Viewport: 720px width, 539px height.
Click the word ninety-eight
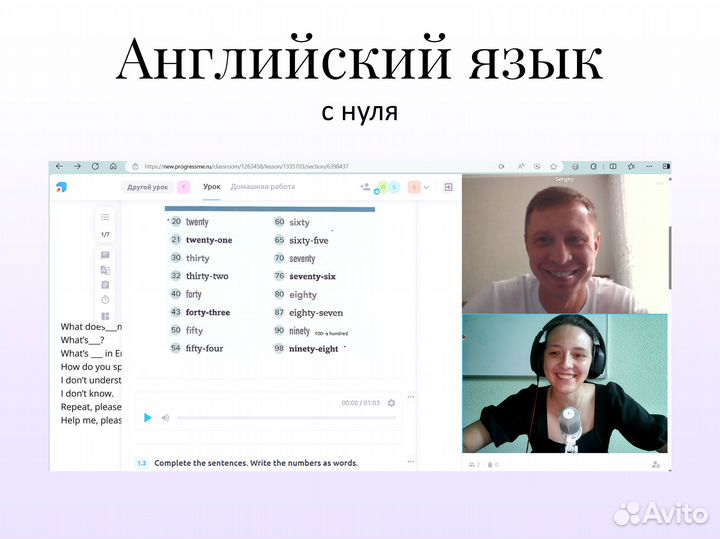coord(314,348)
